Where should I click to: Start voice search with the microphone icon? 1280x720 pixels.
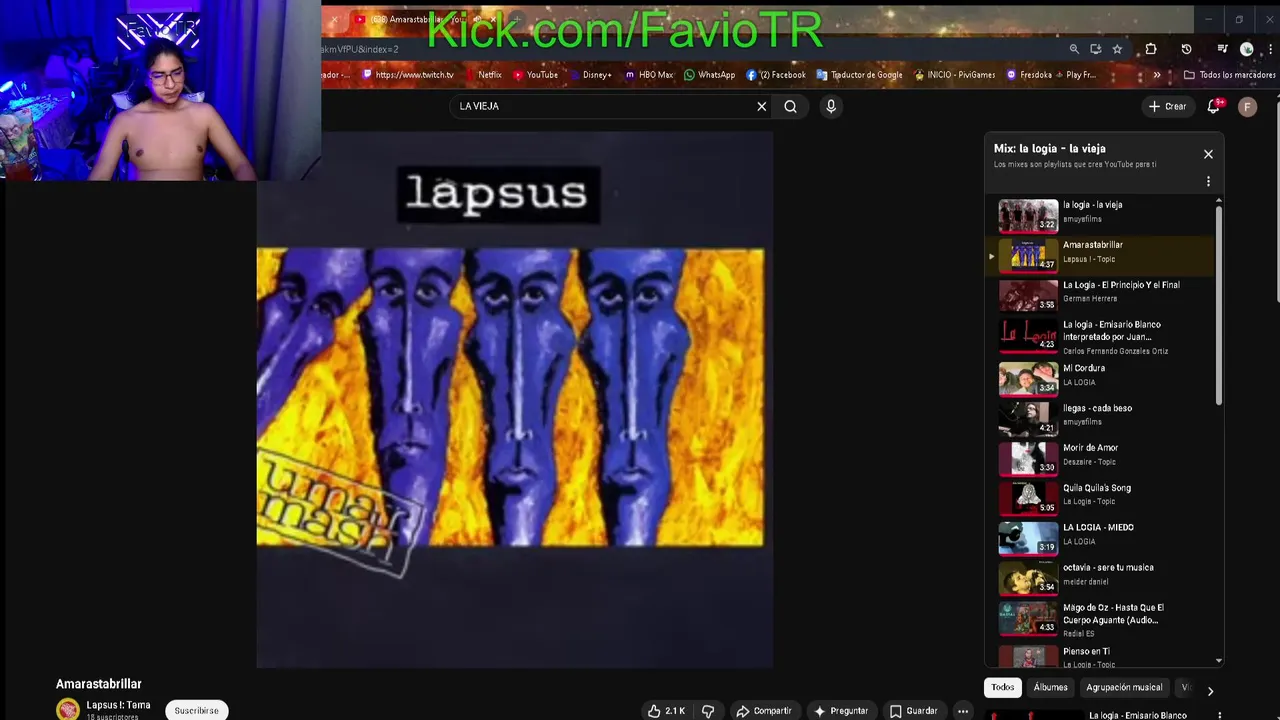pyautogui.click(x=831, y=106)
